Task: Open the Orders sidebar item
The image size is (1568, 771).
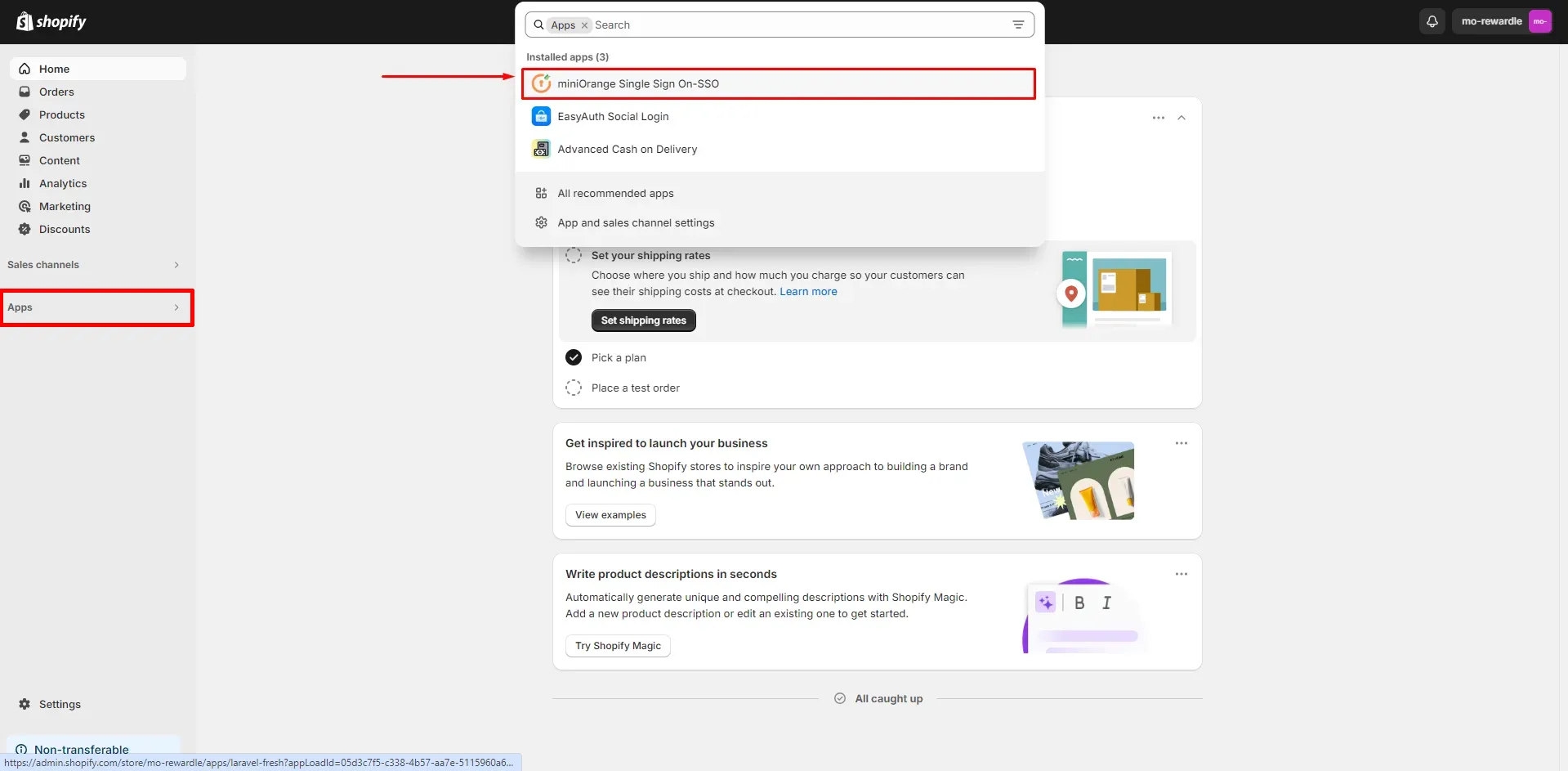Action: tap(97, 92)
